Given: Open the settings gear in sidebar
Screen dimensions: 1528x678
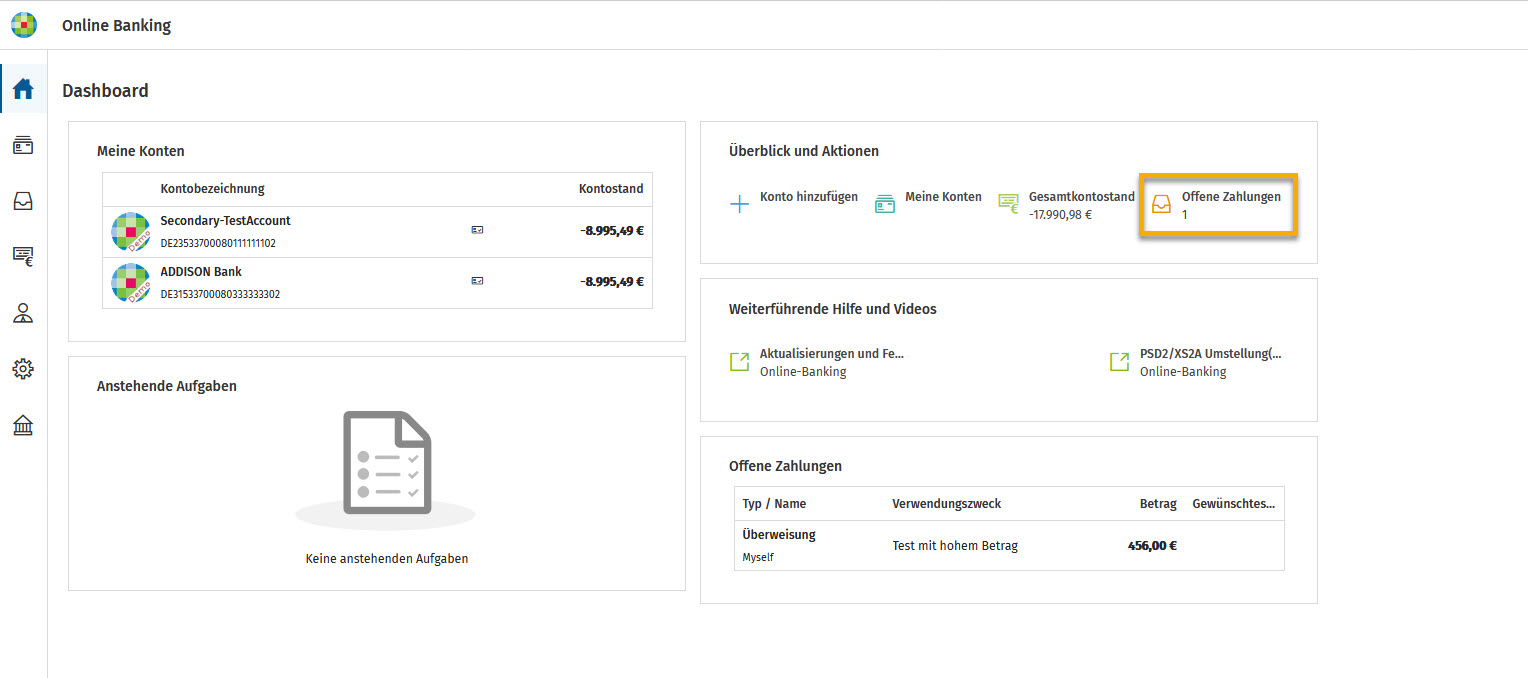Looking at the screenshot, I should coord(23,370).
